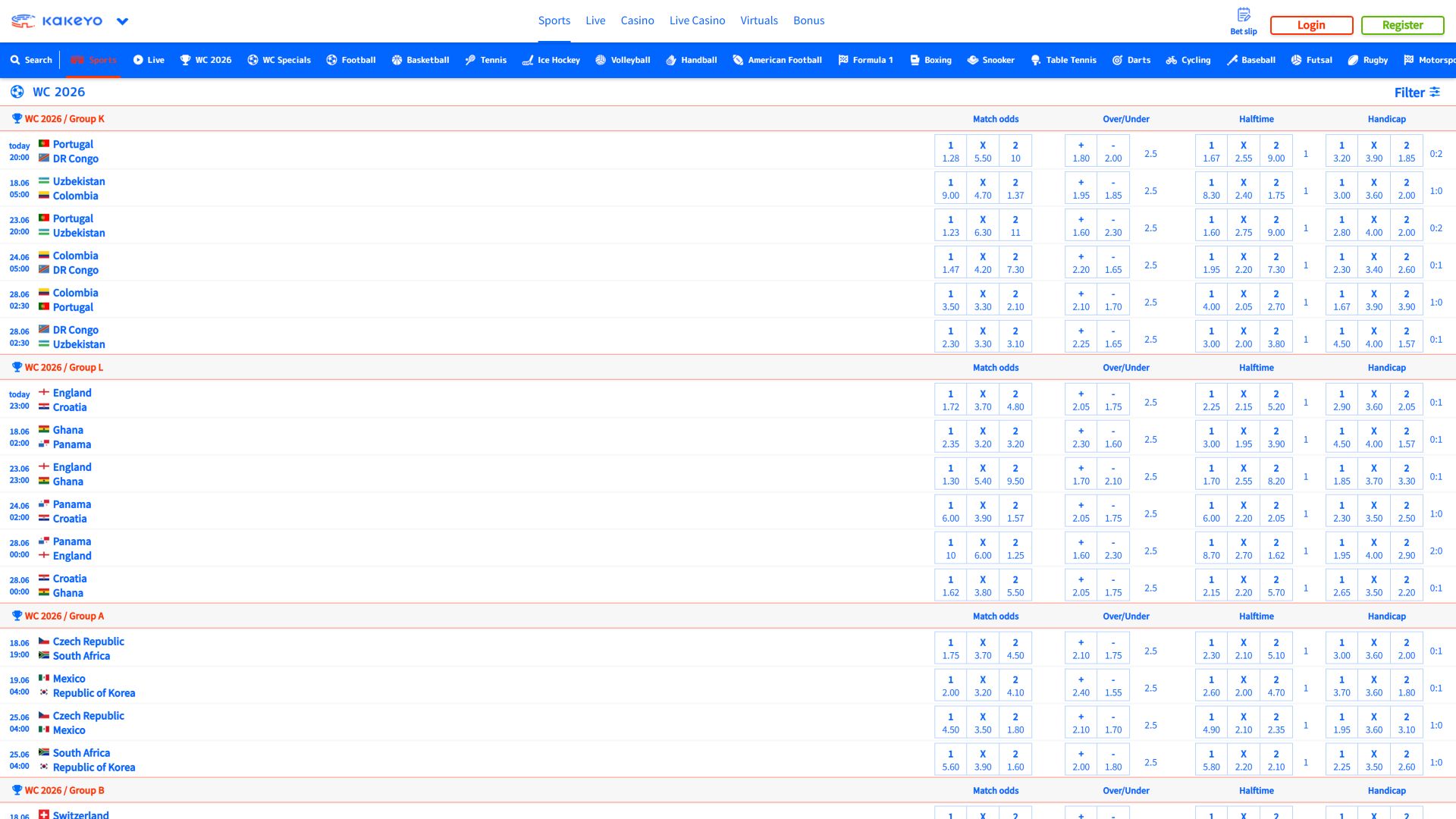Open Formula 1 flag icon
The width and height of the screenshot is (1456, 819).
(x=843, y=60)
